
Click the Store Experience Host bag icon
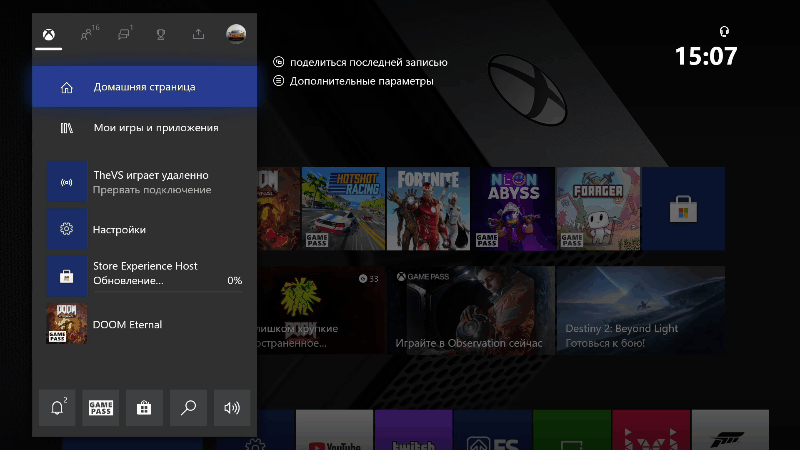point(66,277)
